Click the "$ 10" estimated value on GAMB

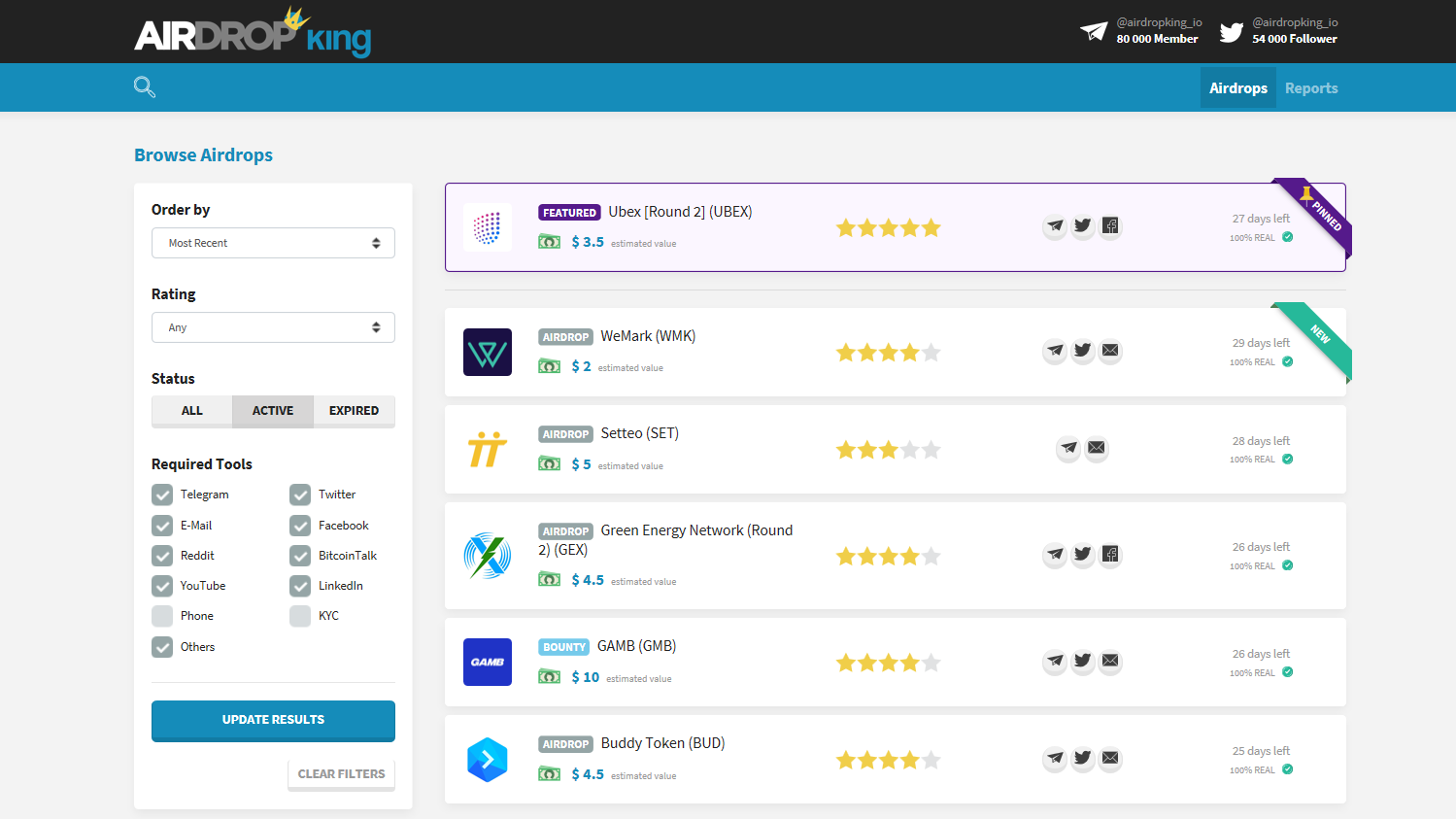(586, 677)
